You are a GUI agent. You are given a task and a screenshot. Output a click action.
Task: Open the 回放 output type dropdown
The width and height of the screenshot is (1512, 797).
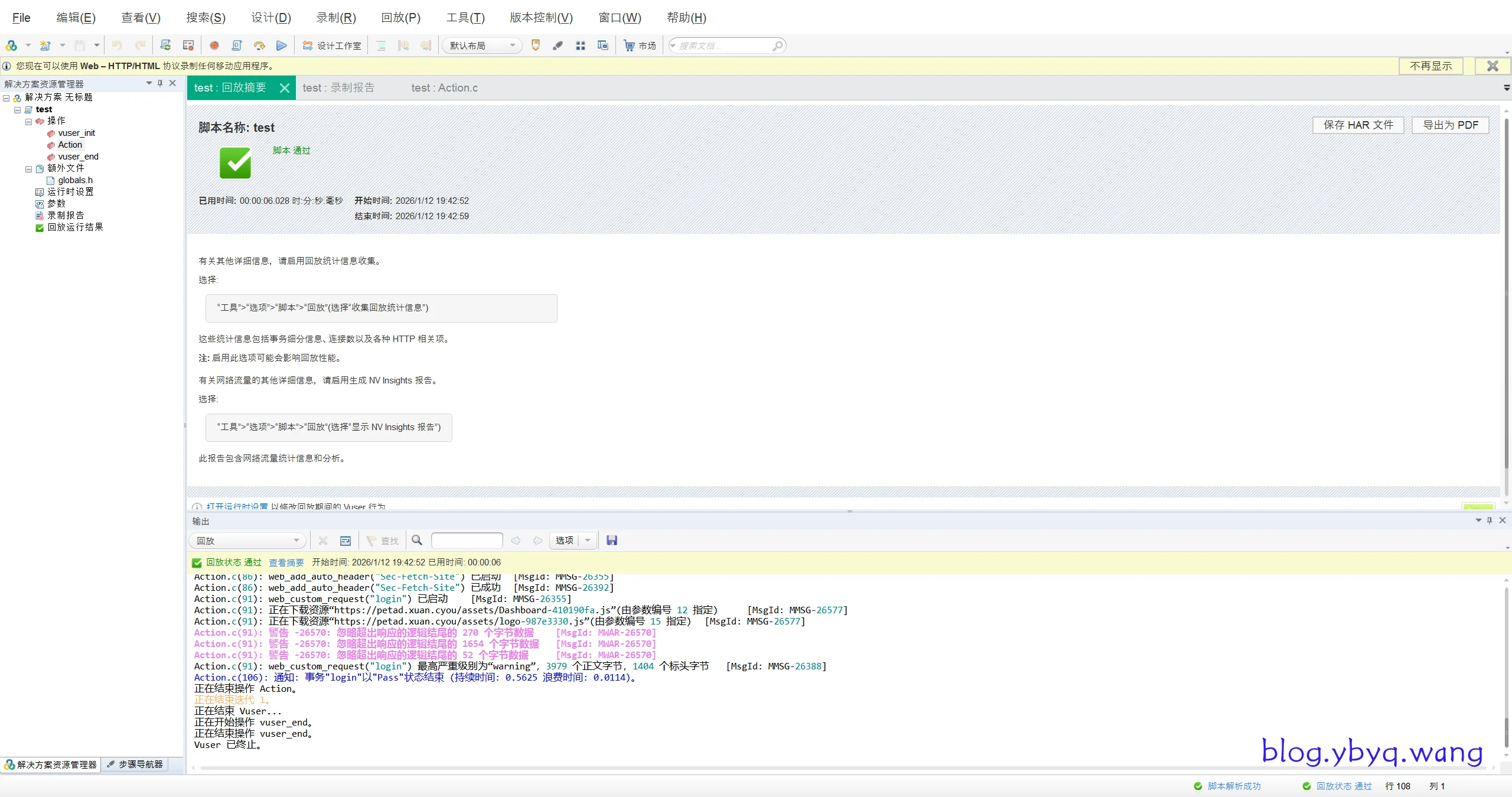(x=296, y=541)
